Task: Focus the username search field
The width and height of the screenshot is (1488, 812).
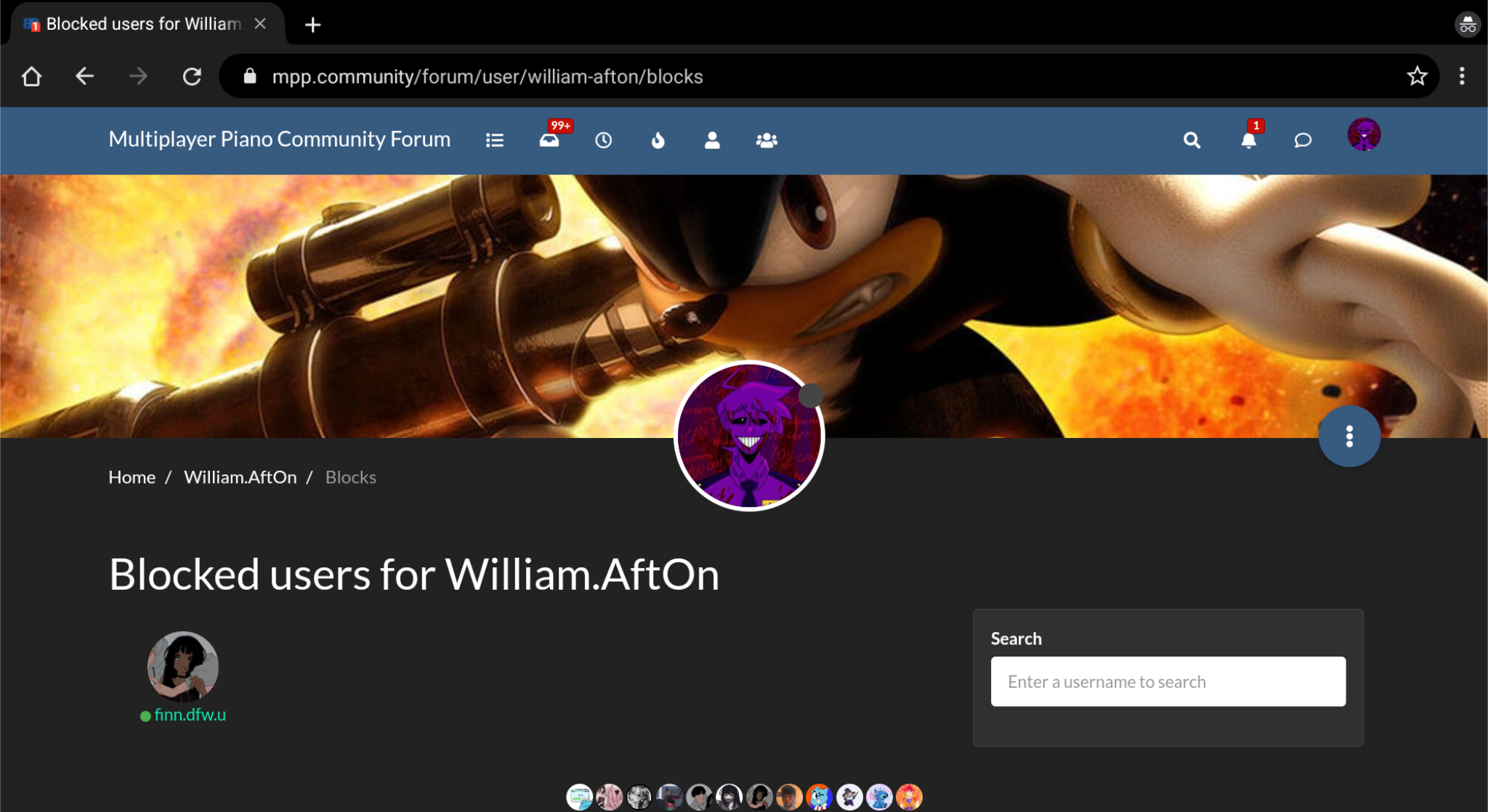Action: 1168,681
